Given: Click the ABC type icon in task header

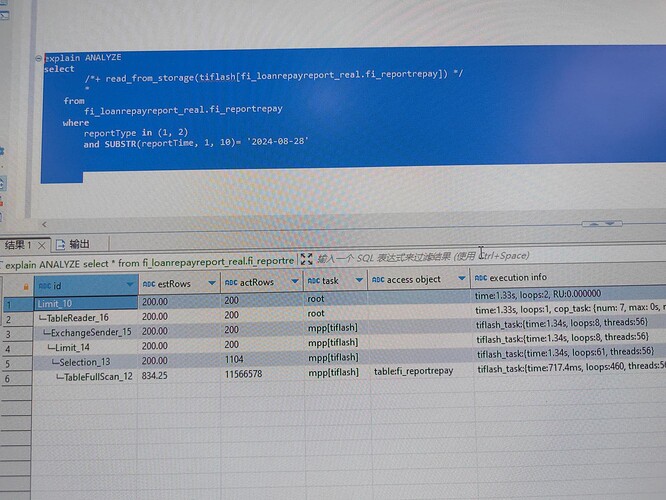Looking at the screenshot, I should pos(313,281).
